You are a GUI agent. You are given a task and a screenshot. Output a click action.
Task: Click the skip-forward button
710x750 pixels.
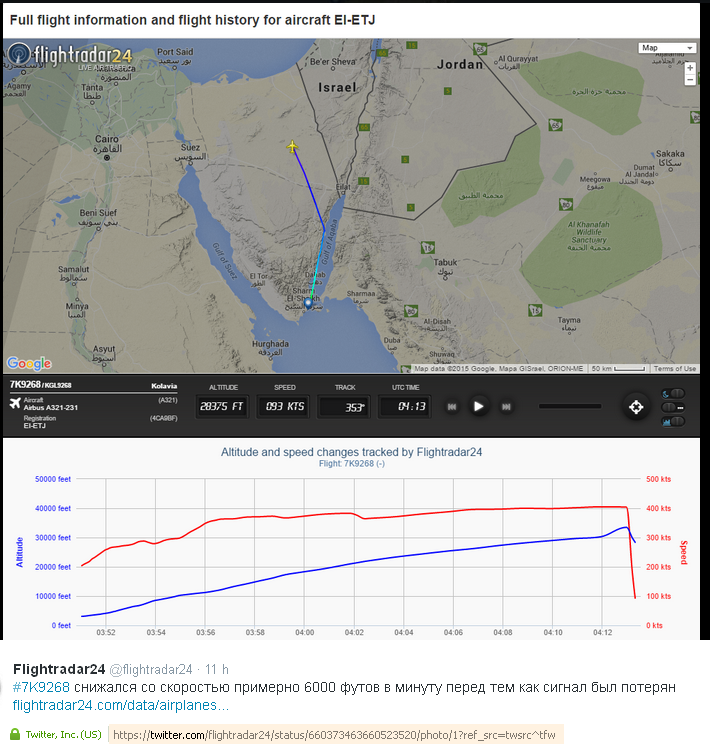[507, 406]
